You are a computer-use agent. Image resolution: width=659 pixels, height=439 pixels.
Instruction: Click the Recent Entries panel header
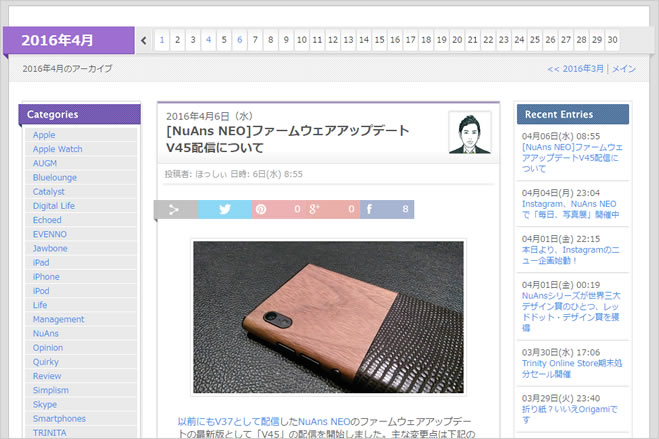coord(573,114)
